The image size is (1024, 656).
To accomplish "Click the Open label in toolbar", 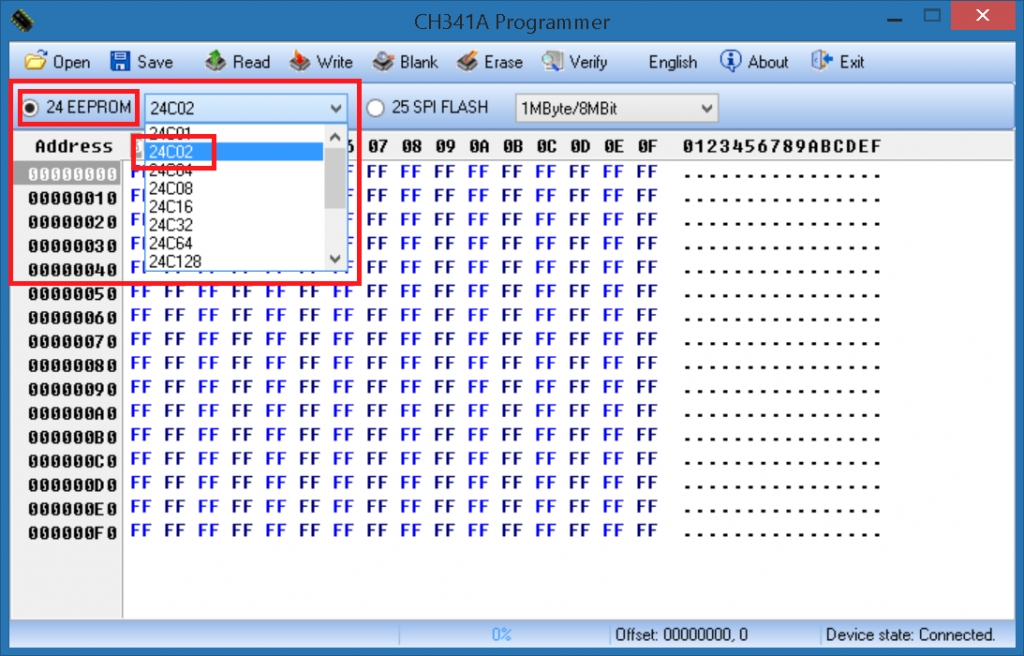I will pos(71,62).
